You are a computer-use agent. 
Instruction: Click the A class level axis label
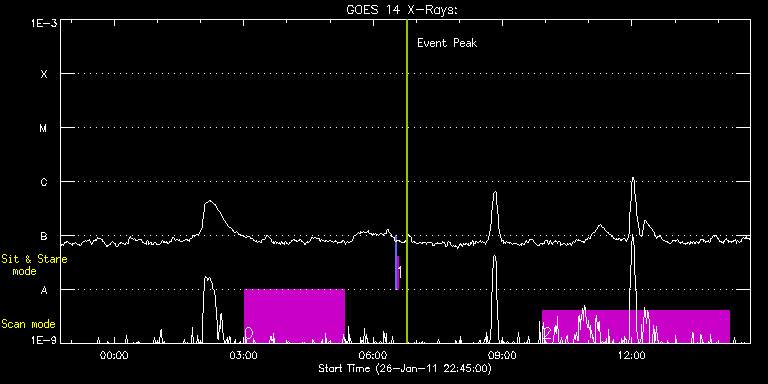click(44, 290)
